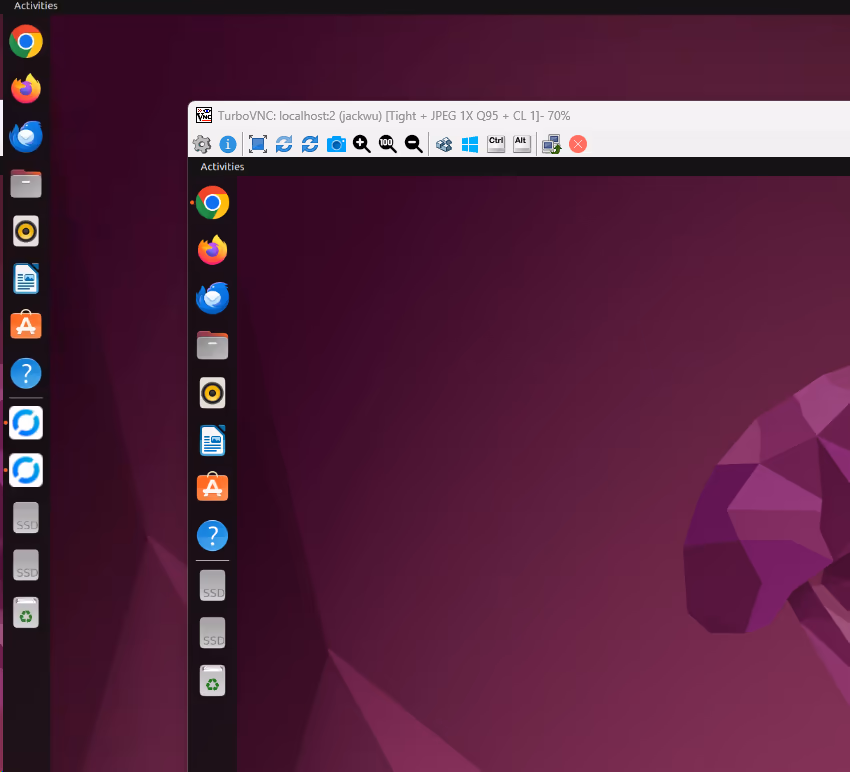Open the Trash in the remote dock
The image size is (850, 772).
[x=212, y=681]
